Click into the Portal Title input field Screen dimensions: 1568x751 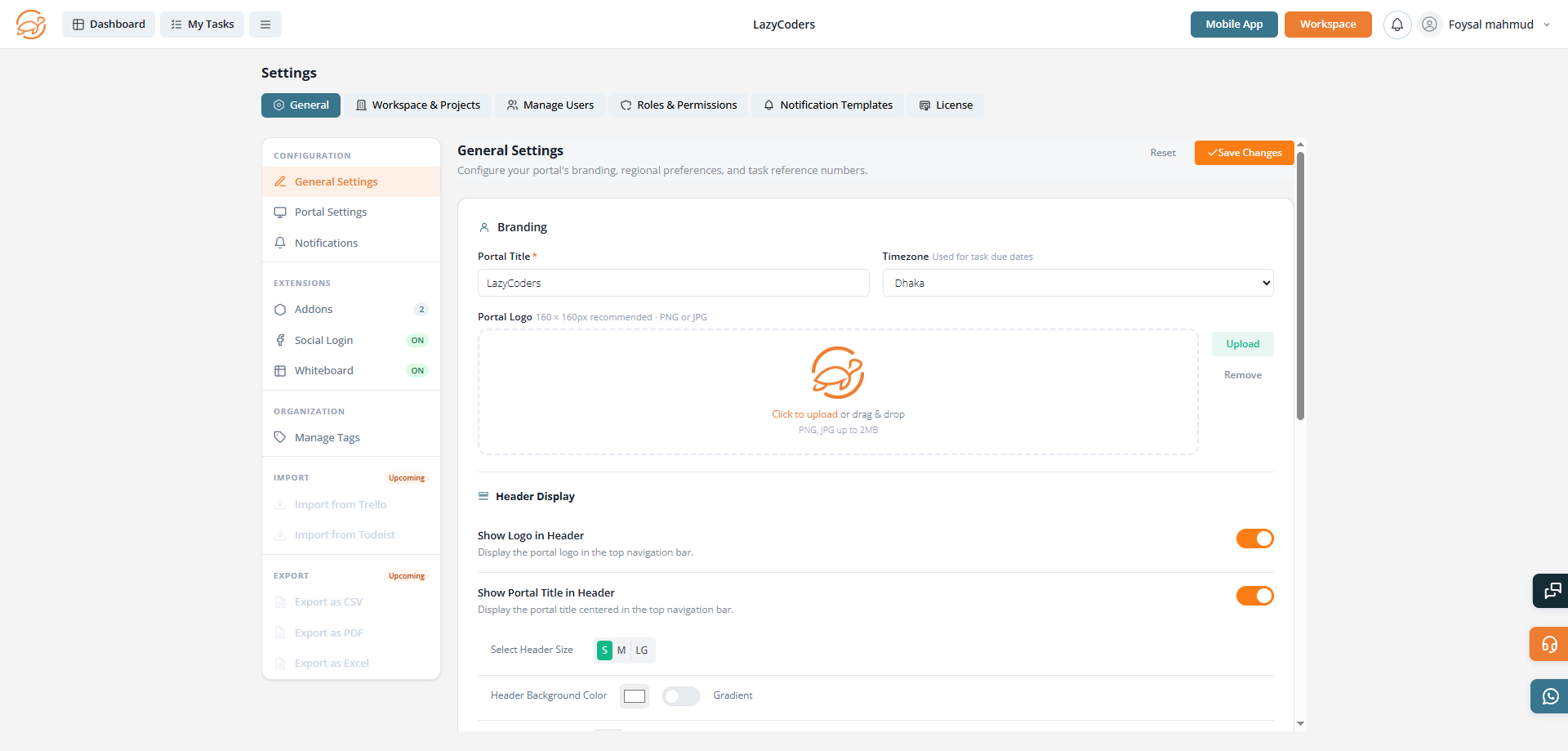pos(674,283)
